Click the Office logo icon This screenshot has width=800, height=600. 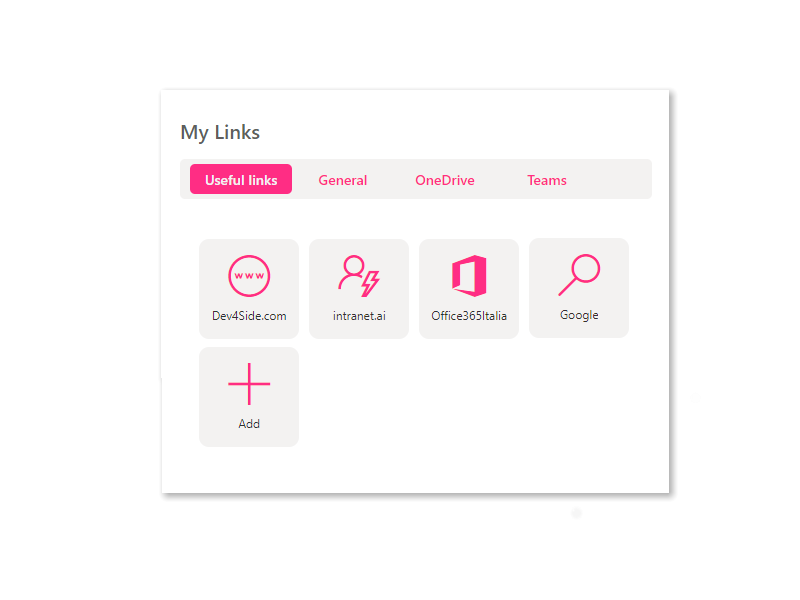[469, 276]
